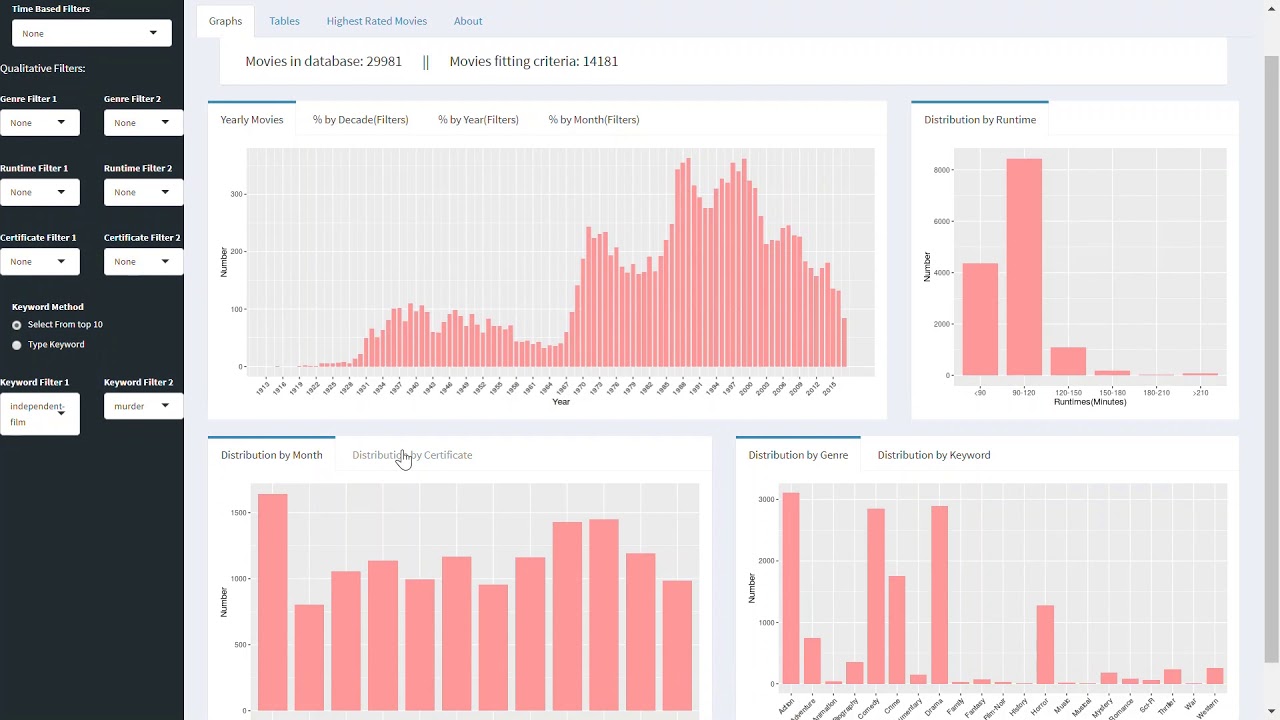
Task: Click the Action bar in genre chart
Action: 791,588
